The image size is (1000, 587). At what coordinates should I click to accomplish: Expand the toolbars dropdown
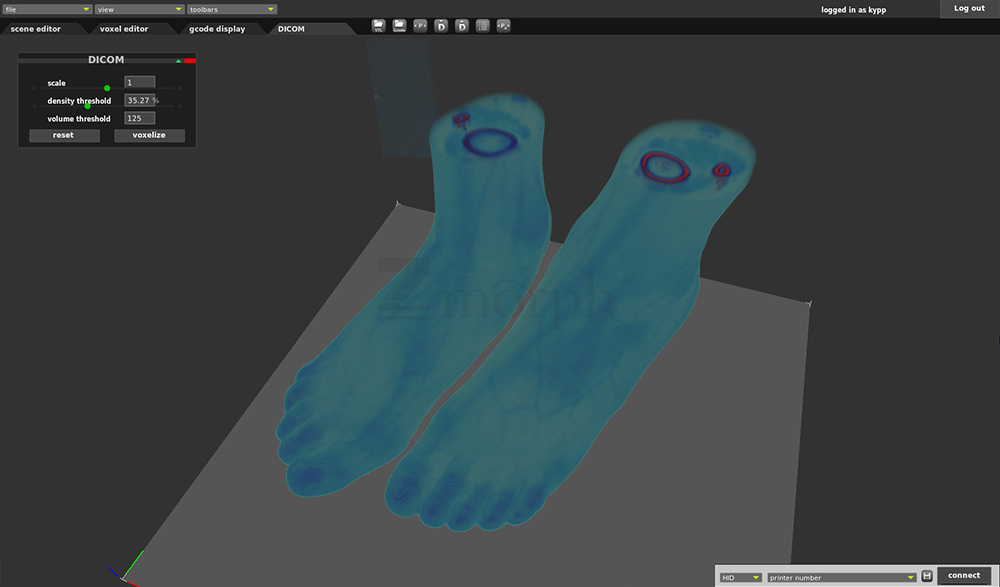click(x=231, y=9)
